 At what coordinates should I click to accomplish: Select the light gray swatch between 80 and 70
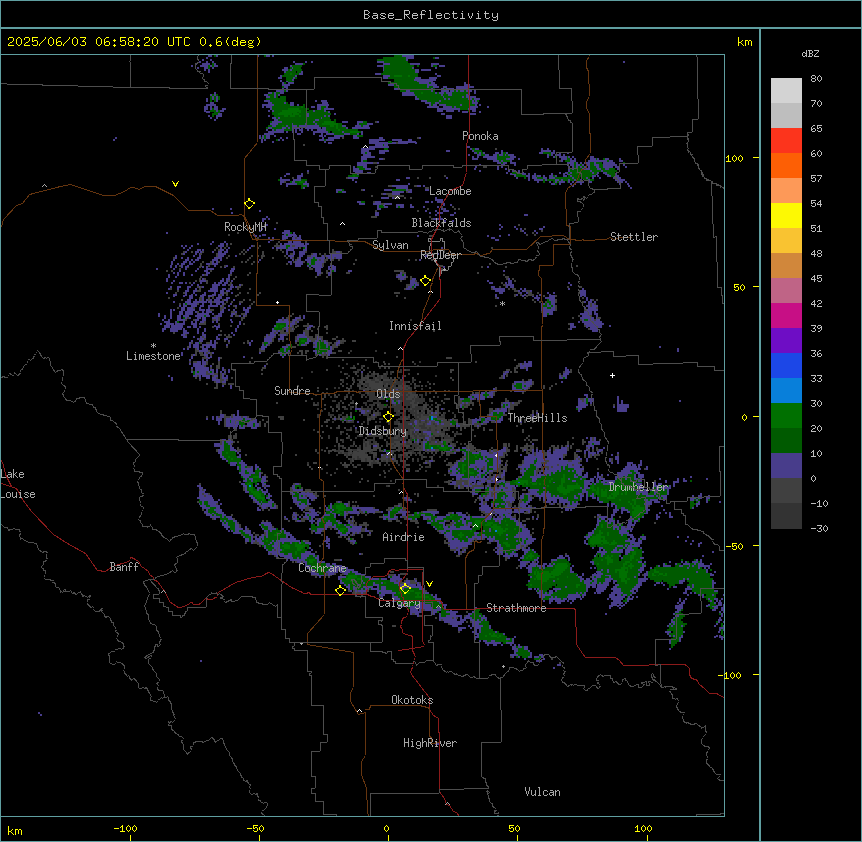pyautogui.click(x=786, y=91)
